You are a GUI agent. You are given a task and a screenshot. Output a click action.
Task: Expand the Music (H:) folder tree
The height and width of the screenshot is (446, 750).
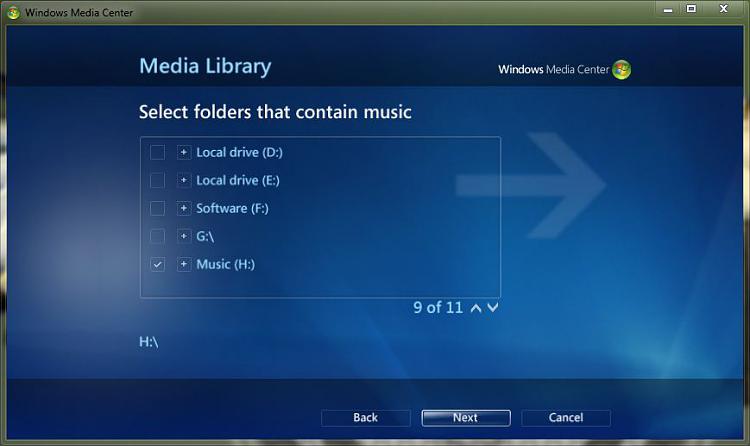(x=184, y=265)
